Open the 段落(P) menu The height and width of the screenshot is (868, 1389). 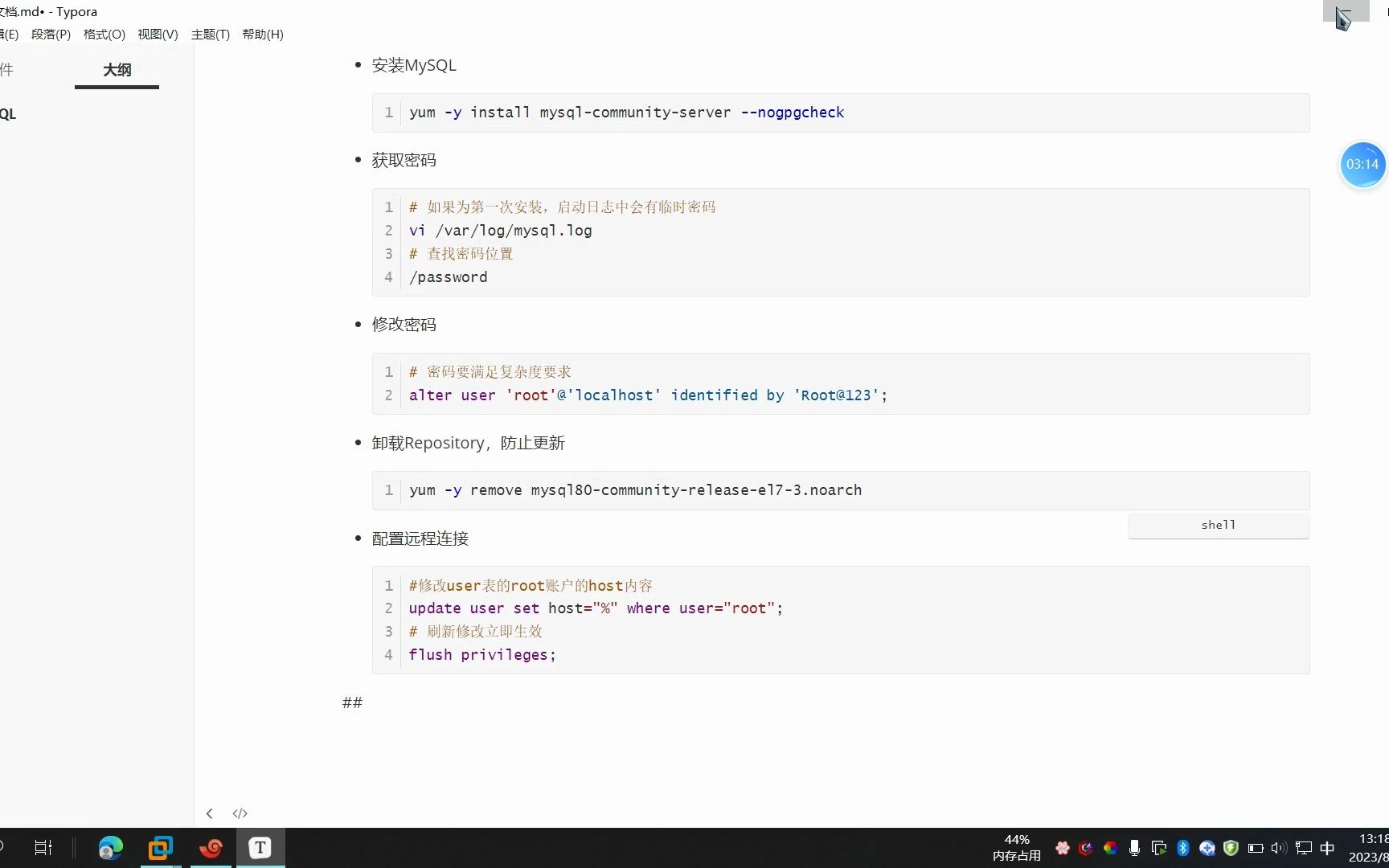pos(50,35)
